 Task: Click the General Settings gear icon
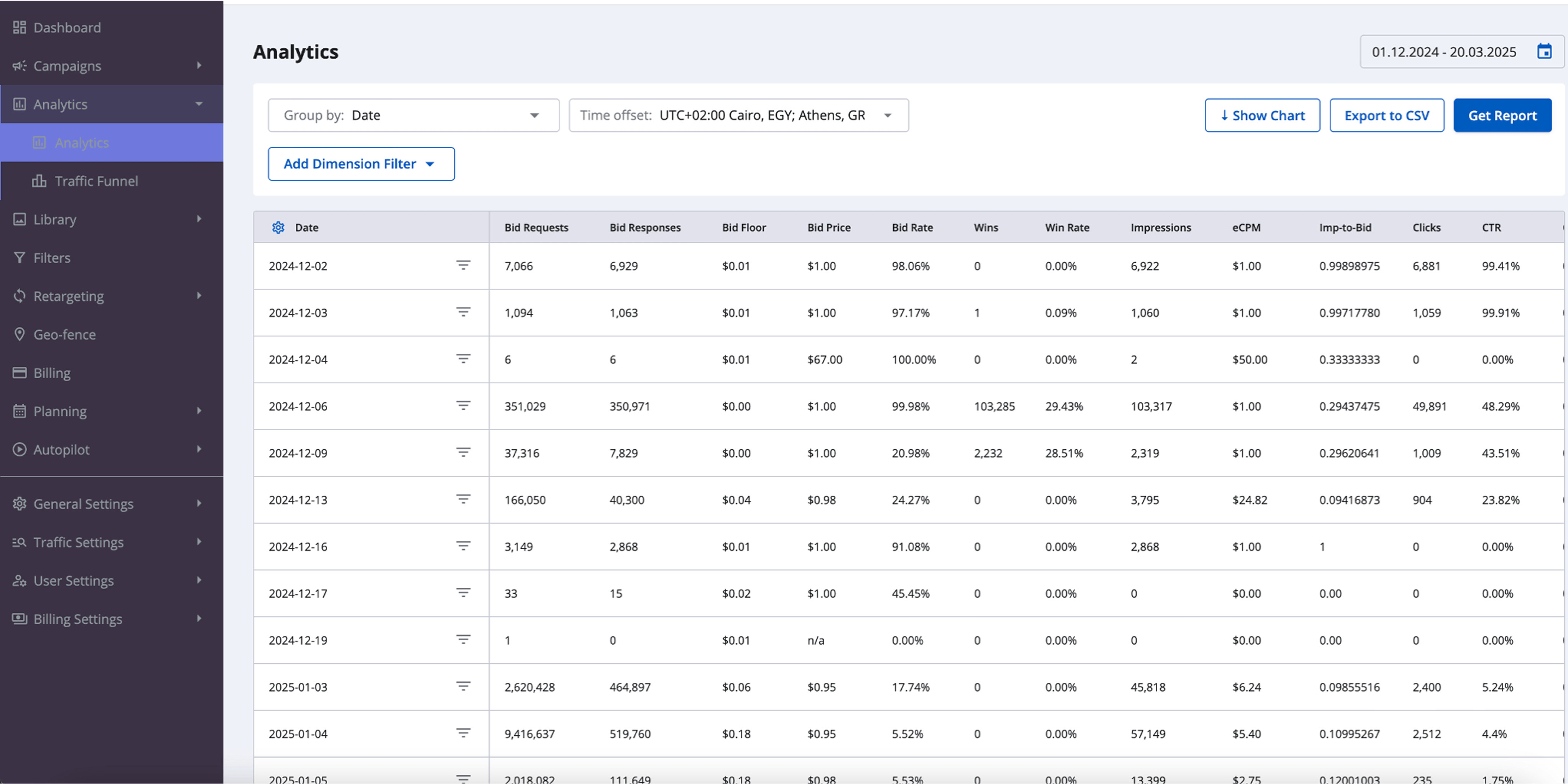click(20, 504)
